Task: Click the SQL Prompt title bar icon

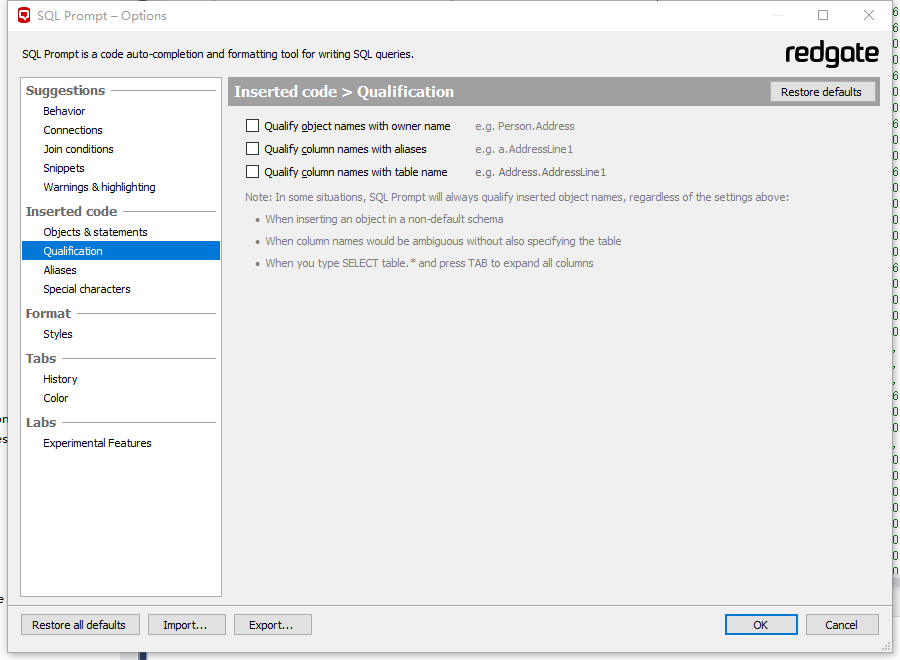Action: point(24,15)
